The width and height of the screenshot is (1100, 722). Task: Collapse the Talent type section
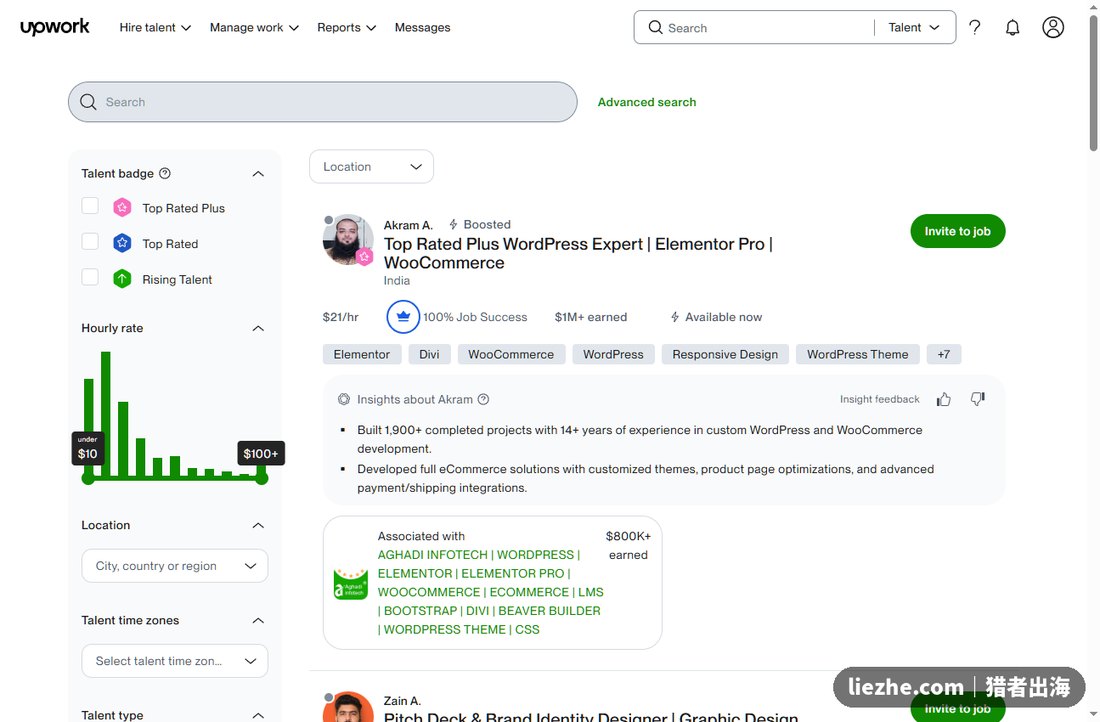click(258, 715)
